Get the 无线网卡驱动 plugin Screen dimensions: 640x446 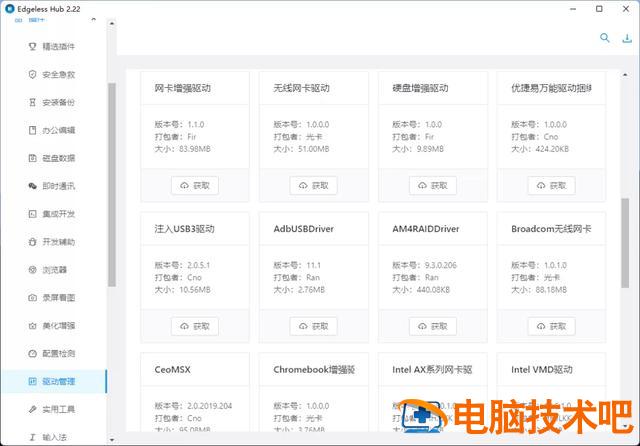coord(313,186)
